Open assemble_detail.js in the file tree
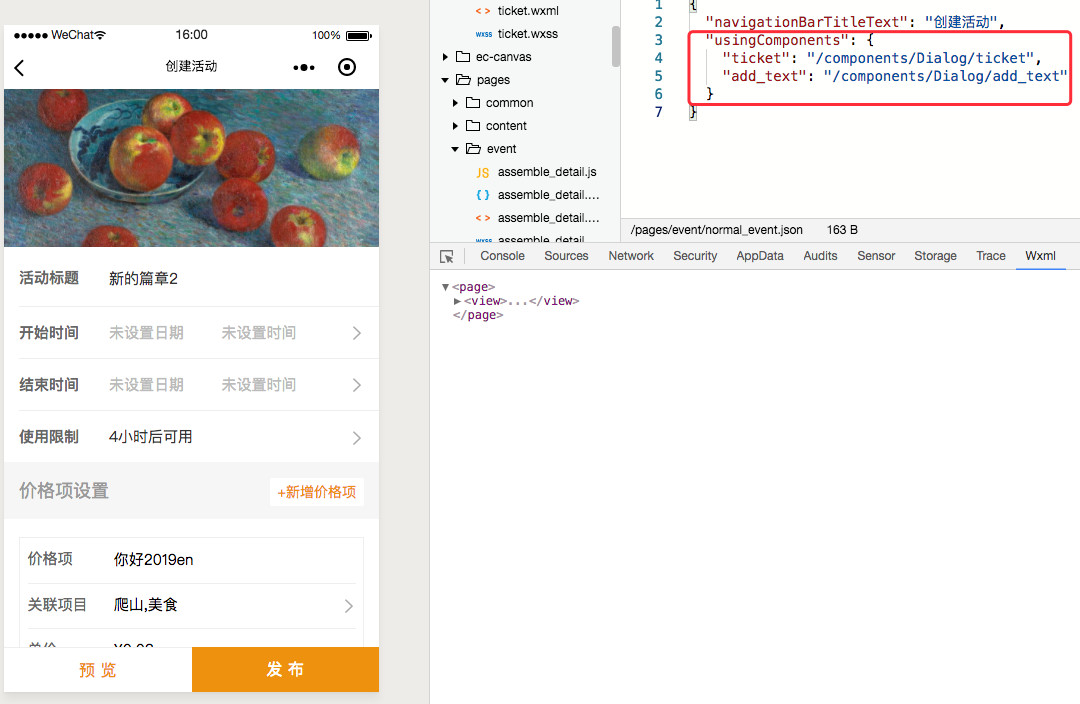The image size is (1080, 704). click(547, 172)
